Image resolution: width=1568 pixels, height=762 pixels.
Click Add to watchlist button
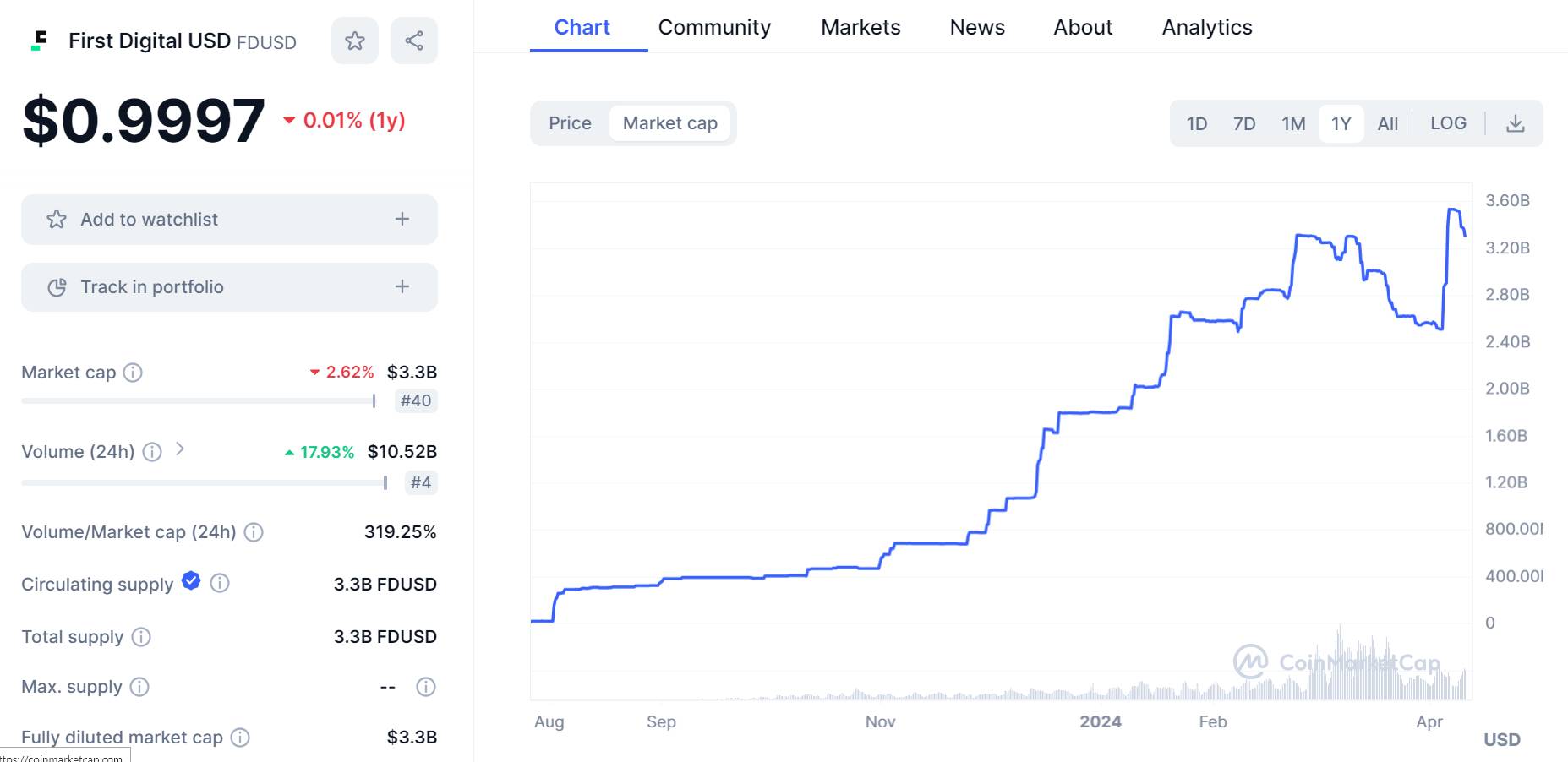click(x=229, y=220)
